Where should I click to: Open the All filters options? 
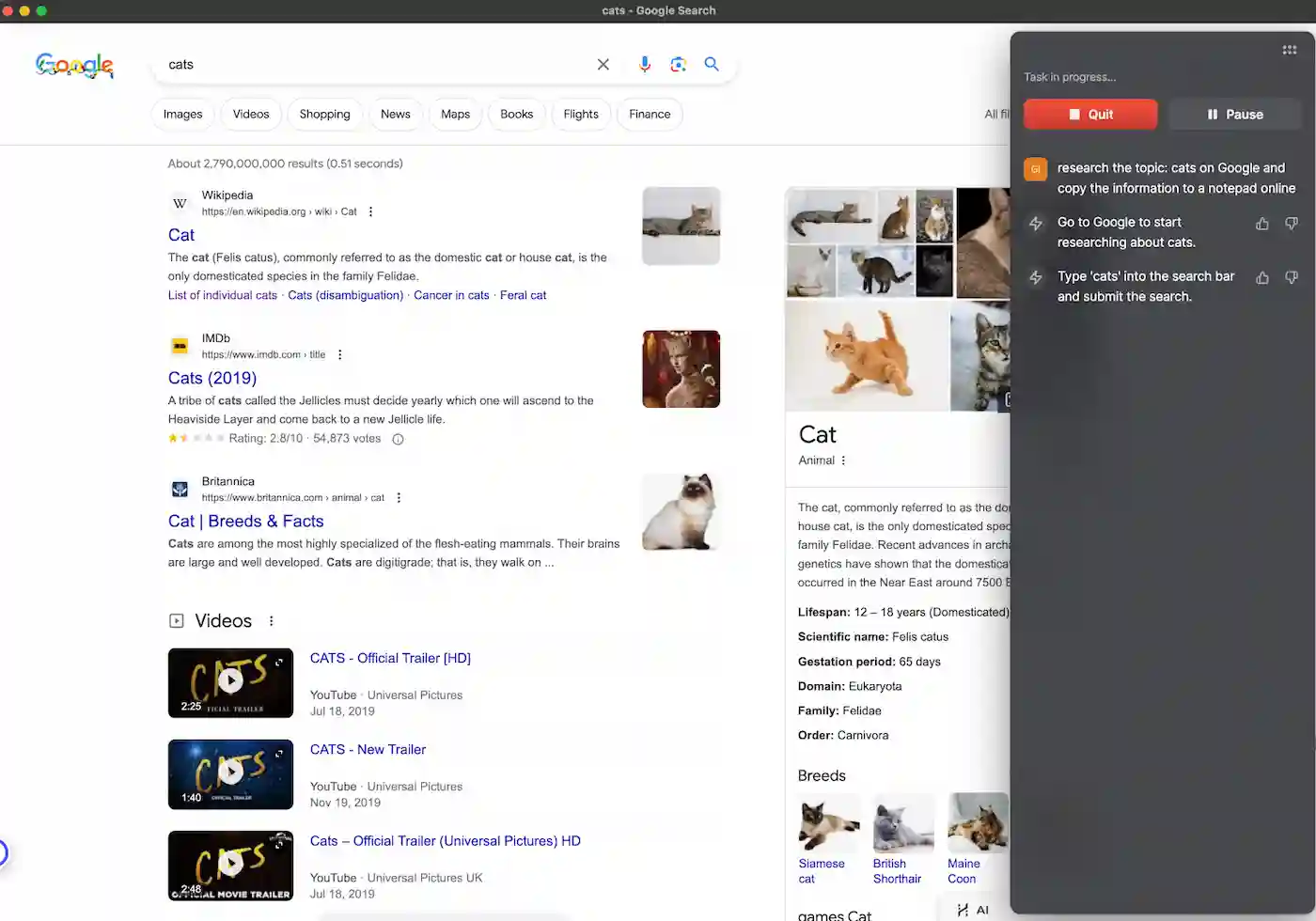pos(996,114)
